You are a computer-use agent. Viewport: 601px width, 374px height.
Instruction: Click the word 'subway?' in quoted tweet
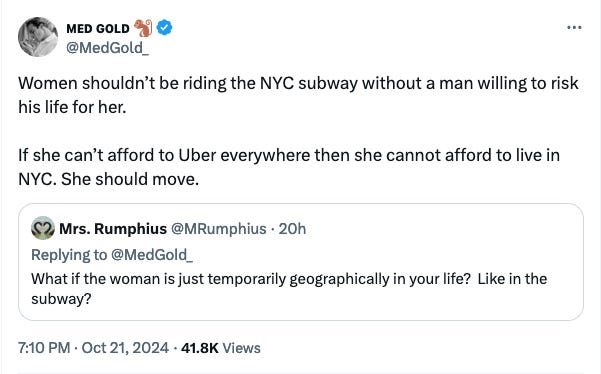[61, 299]
